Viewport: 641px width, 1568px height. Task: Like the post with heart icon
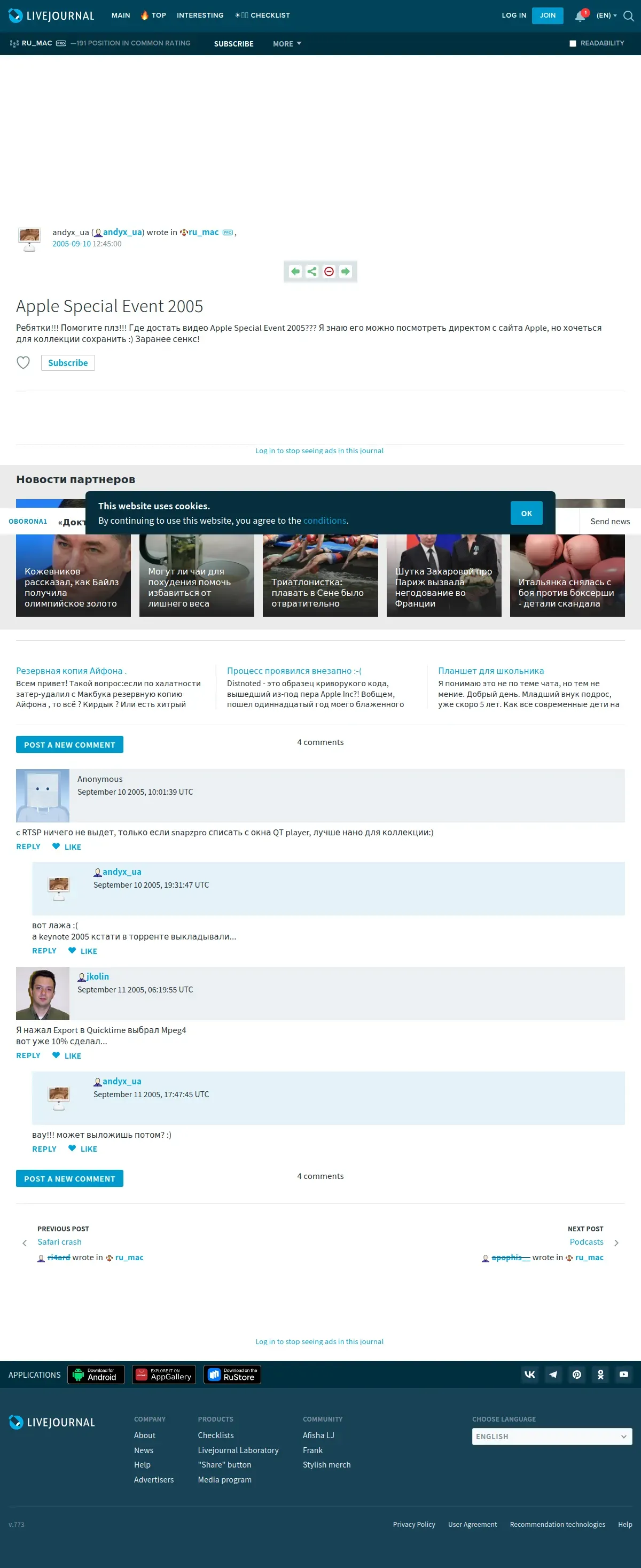(23, 363)
